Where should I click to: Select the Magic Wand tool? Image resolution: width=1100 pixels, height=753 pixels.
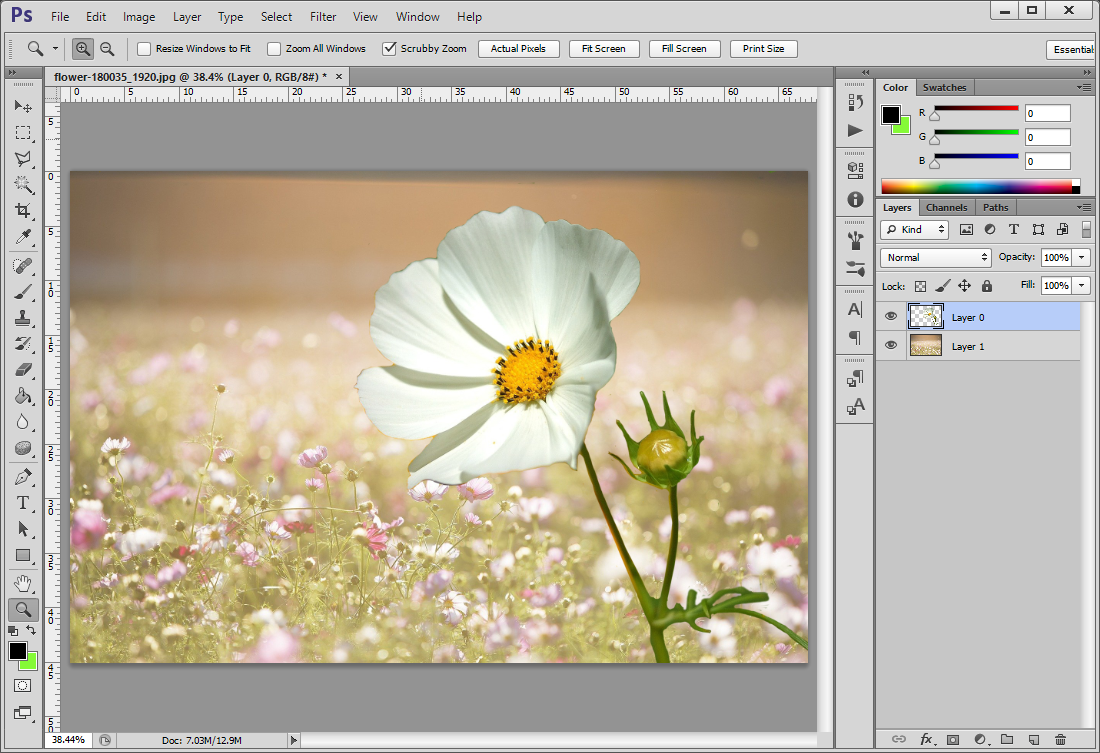[22, 184]
